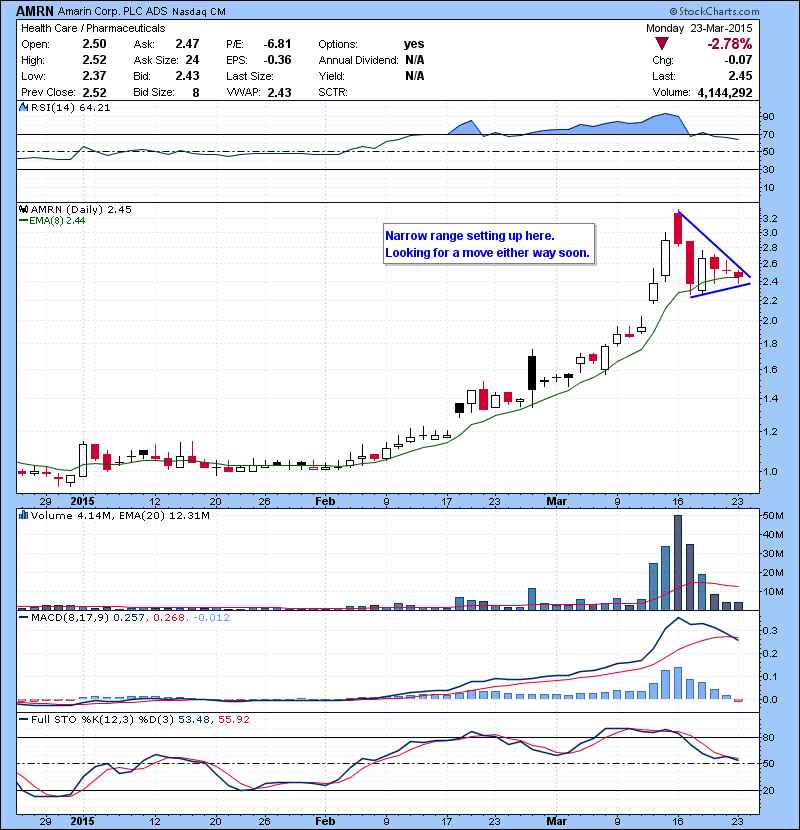The image size is (800, 830).
Task: Select the Annual Dividend value N/A
Action: (x=415, y=60)
